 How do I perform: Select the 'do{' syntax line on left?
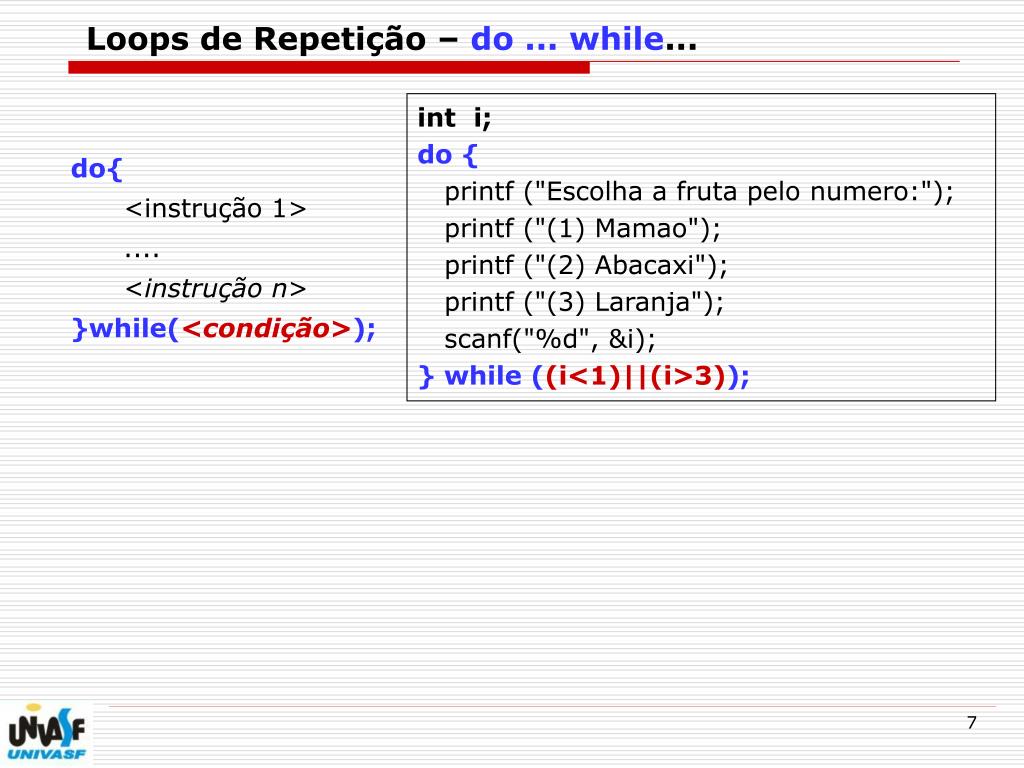[x=97, y=169]
